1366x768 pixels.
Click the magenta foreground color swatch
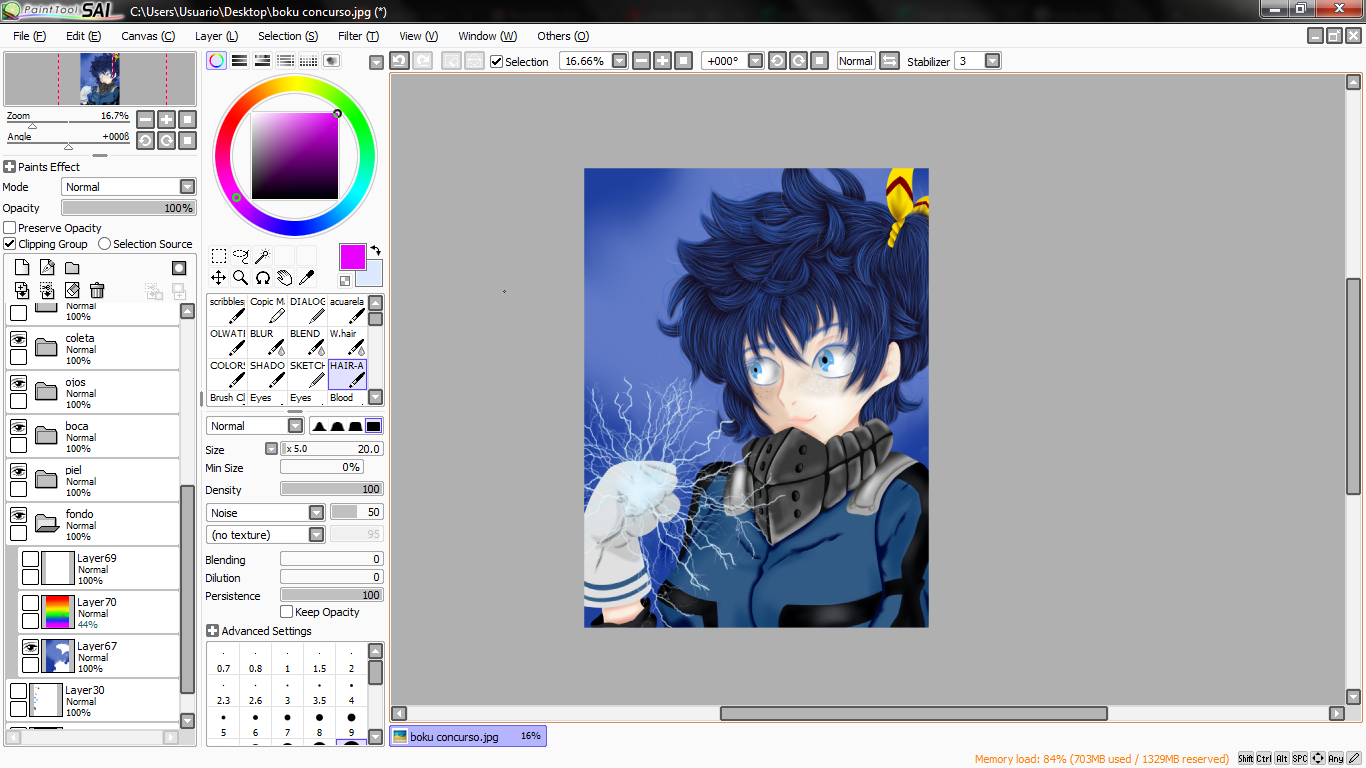(353, 257)
